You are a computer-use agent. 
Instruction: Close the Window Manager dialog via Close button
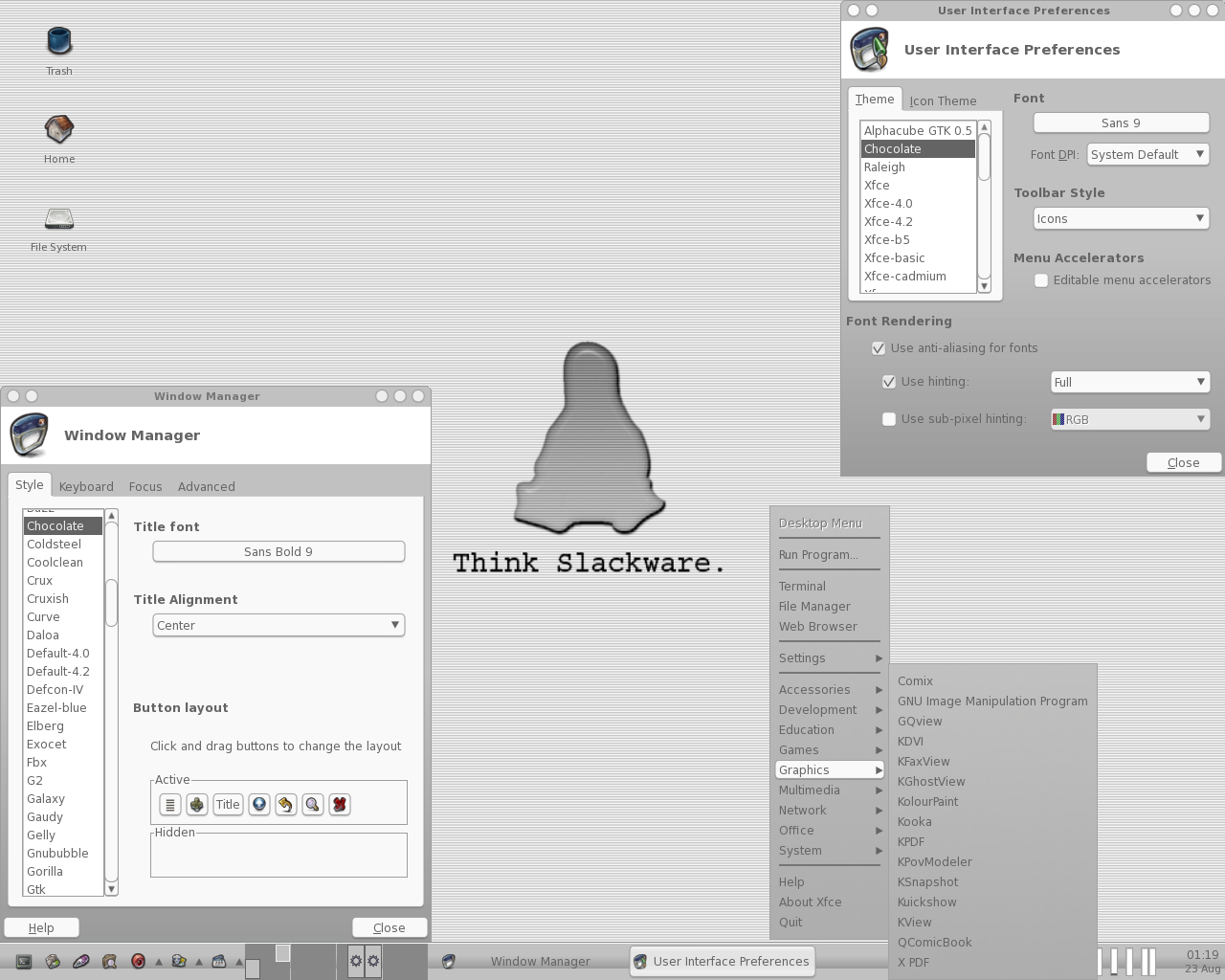[x=389, y=927]
